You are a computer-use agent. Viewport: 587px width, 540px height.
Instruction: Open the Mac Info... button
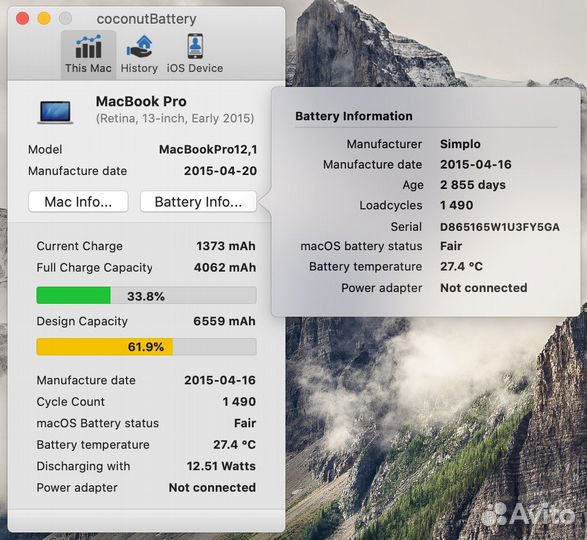78,202
